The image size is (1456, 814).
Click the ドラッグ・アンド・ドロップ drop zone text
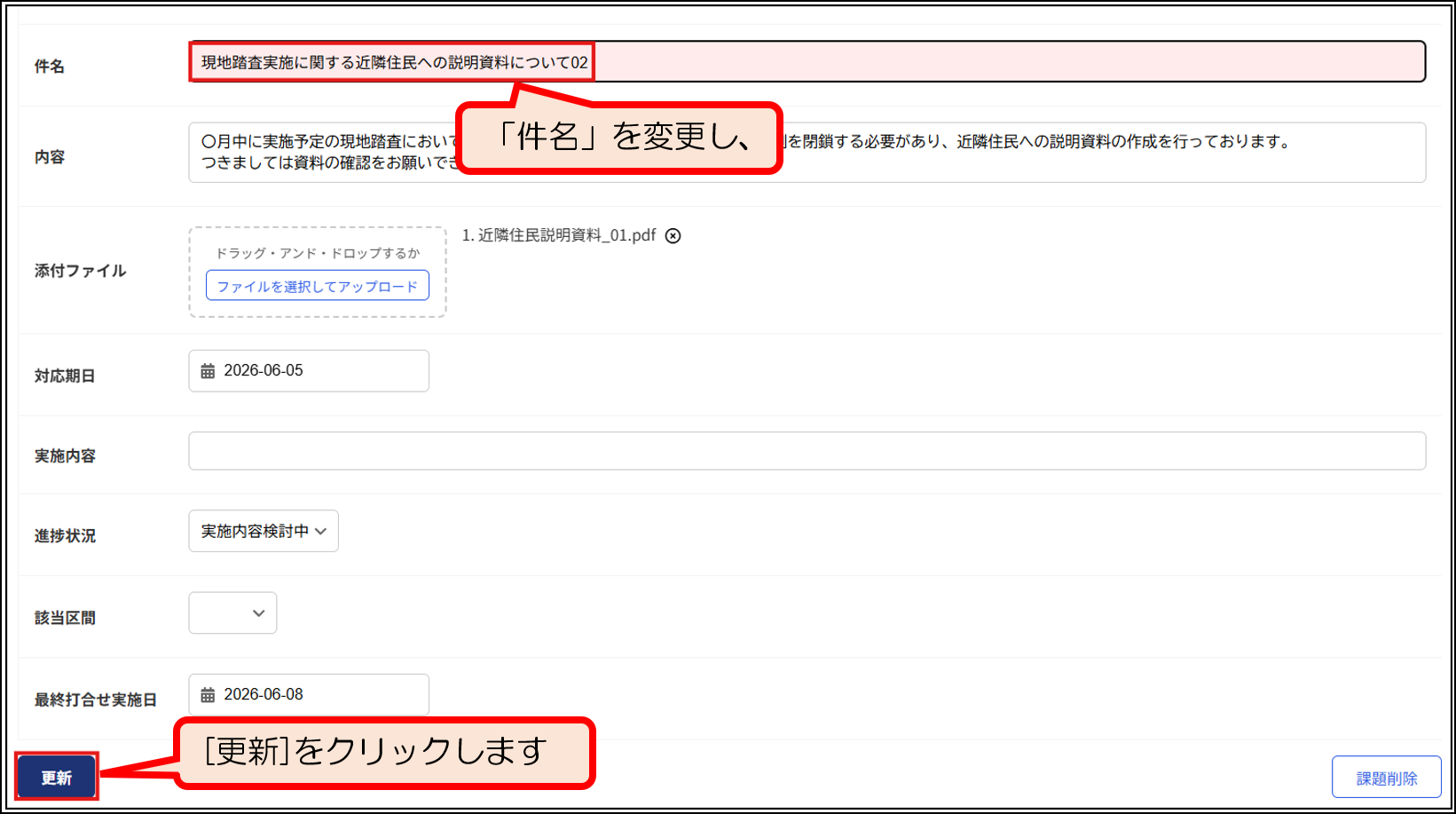(318, 253)
